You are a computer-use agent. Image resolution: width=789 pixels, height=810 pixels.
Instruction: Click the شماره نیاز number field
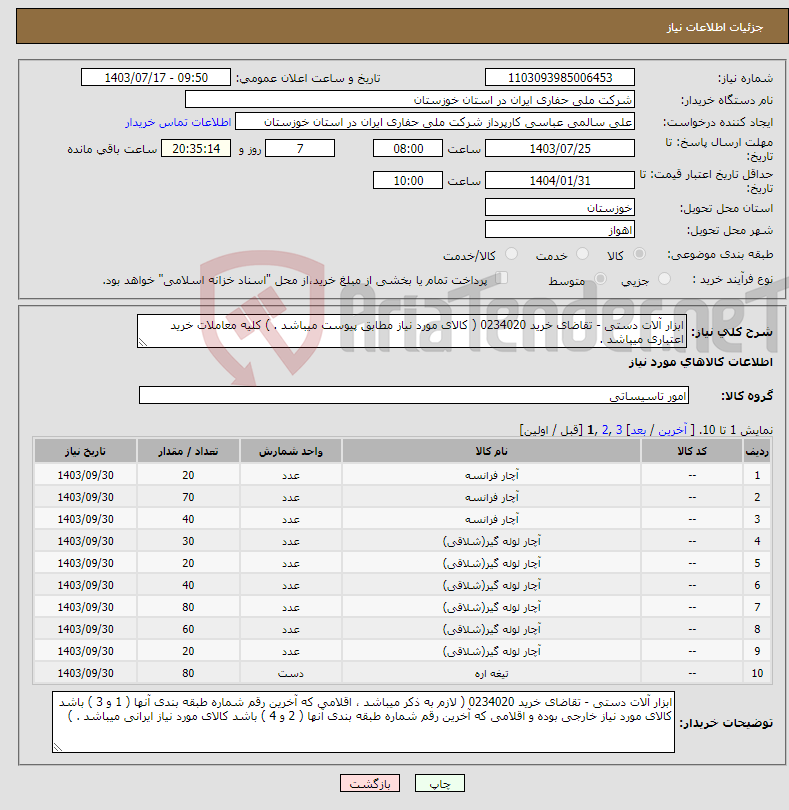click(560, 77)
